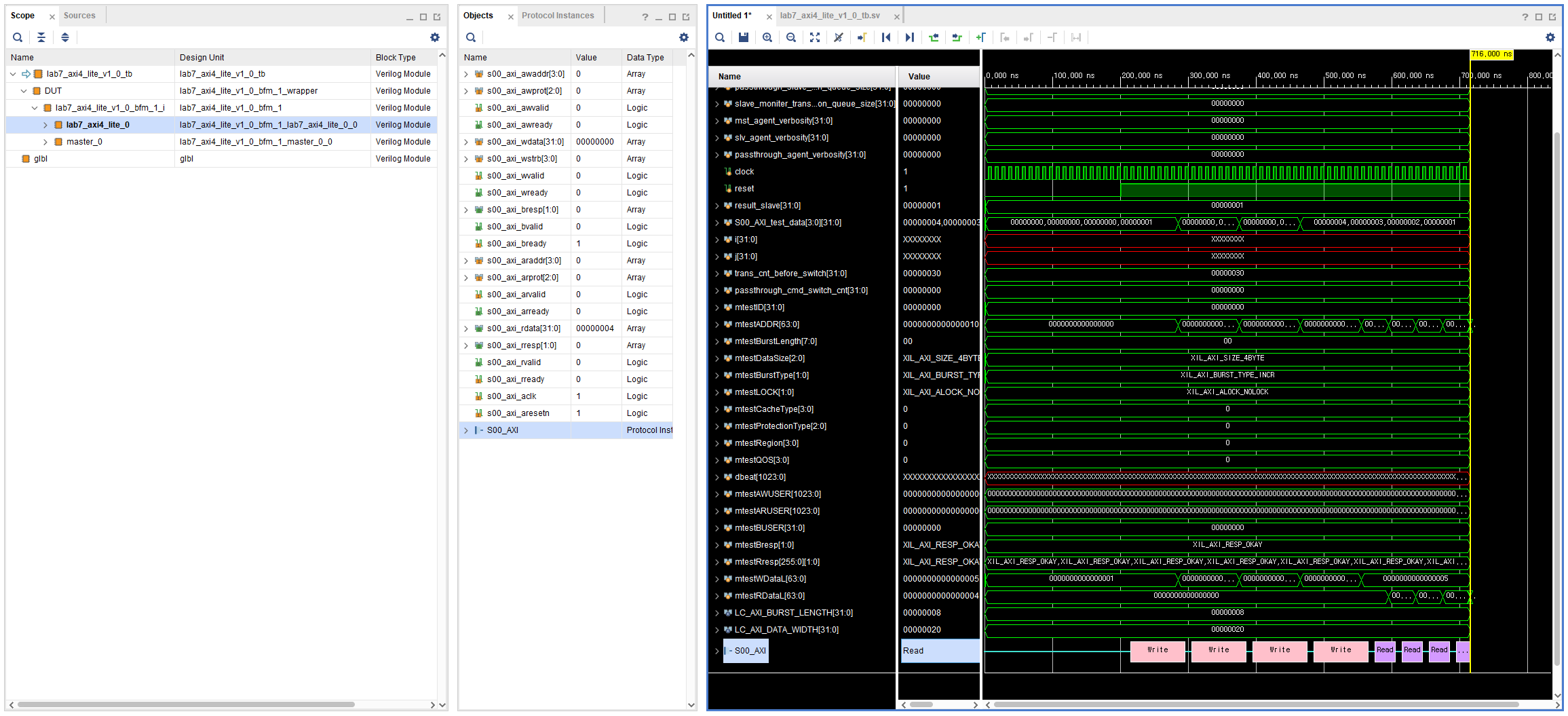
Task: Zoom out of the waveform
Action: tap(791, 37)
